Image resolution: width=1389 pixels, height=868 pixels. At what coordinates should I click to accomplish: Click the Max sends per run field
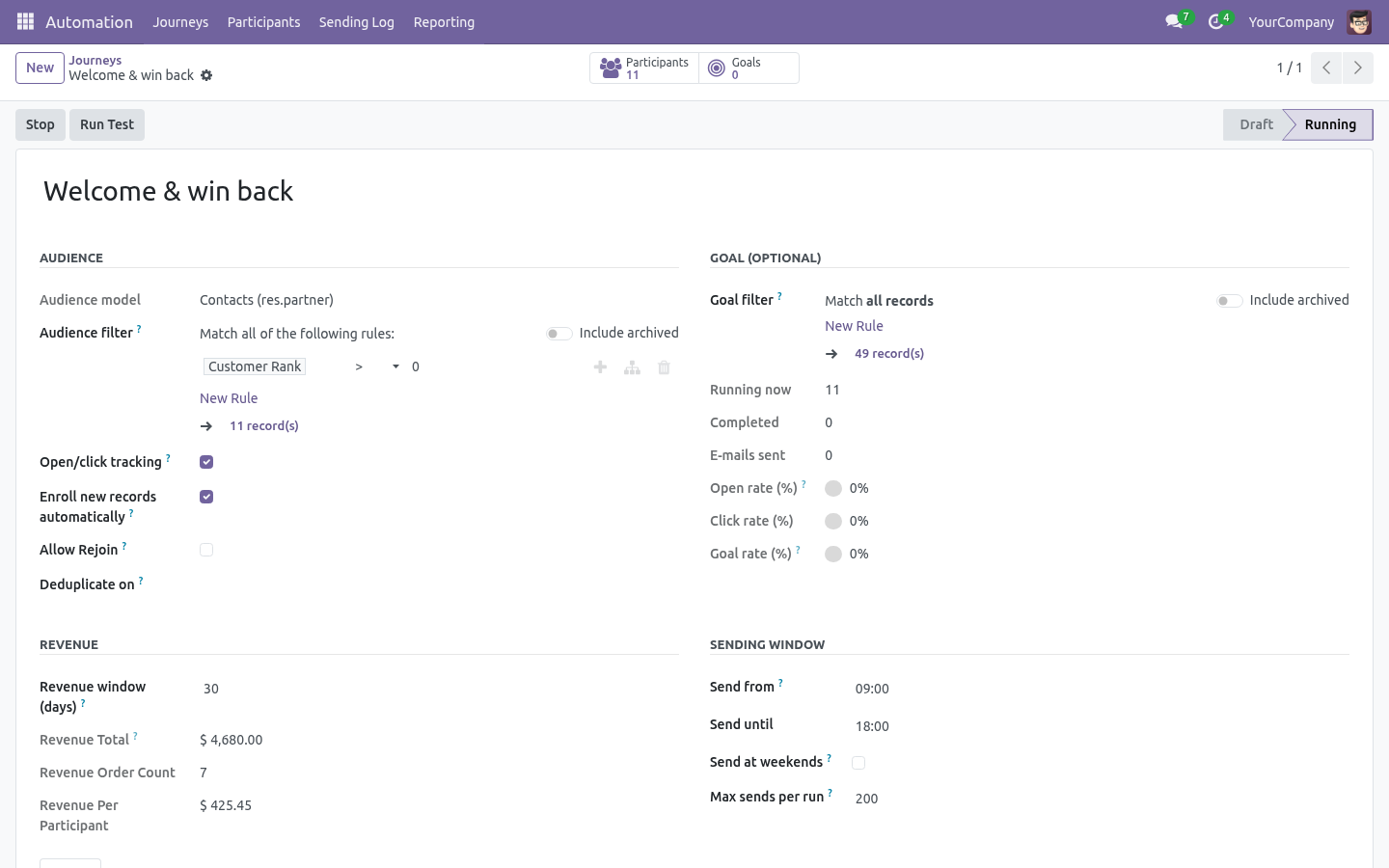point(1101,799)
